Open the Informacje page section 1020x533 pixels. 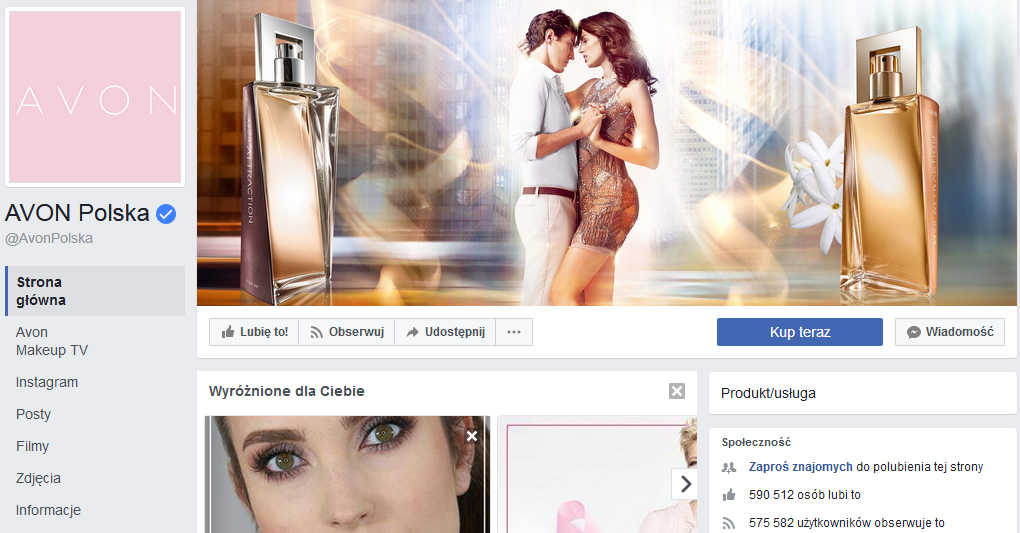tap(48, 510)
